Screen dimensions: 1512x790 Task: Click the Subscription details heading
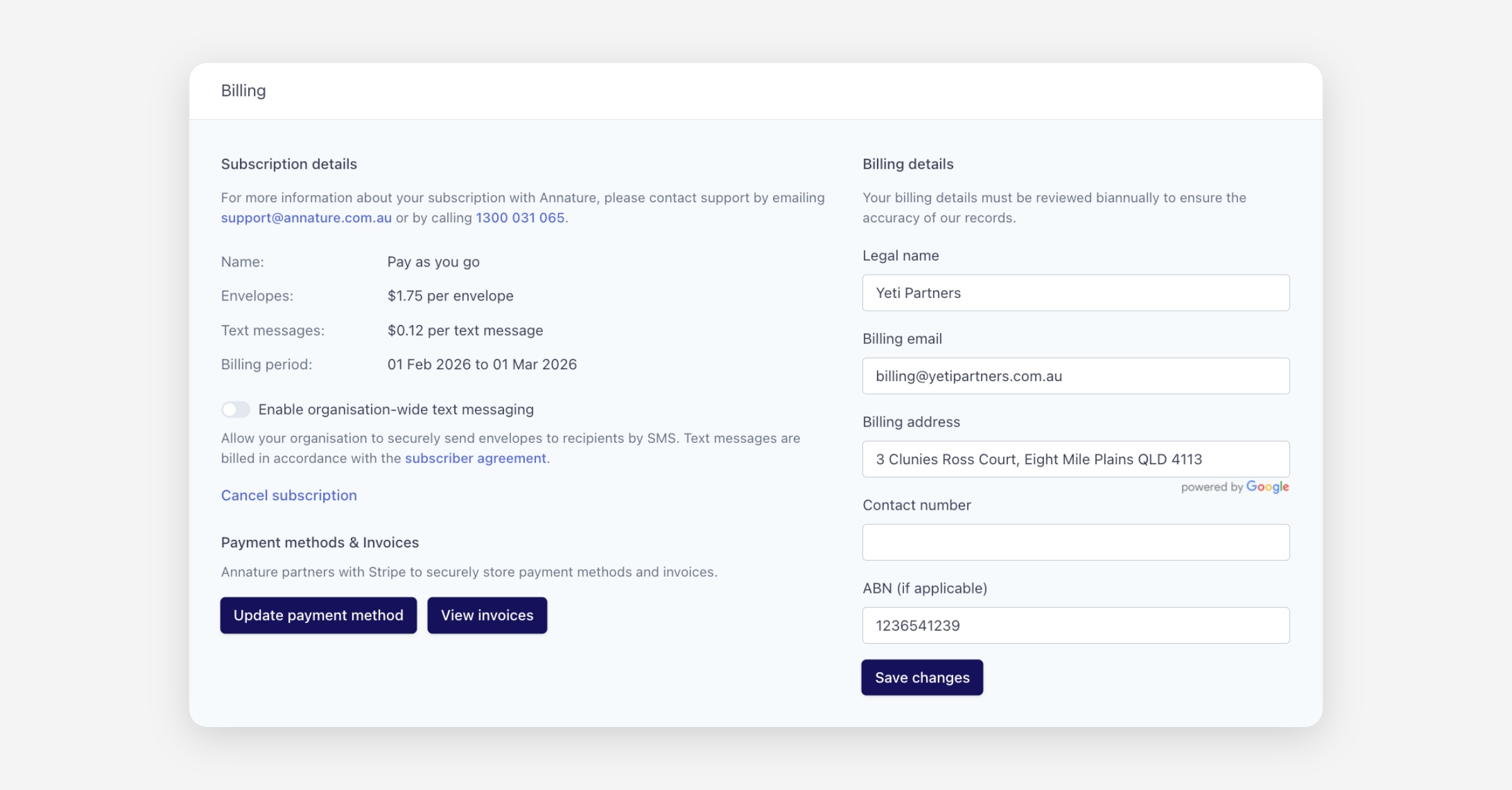pyautogui.click(x=289, y=164)
